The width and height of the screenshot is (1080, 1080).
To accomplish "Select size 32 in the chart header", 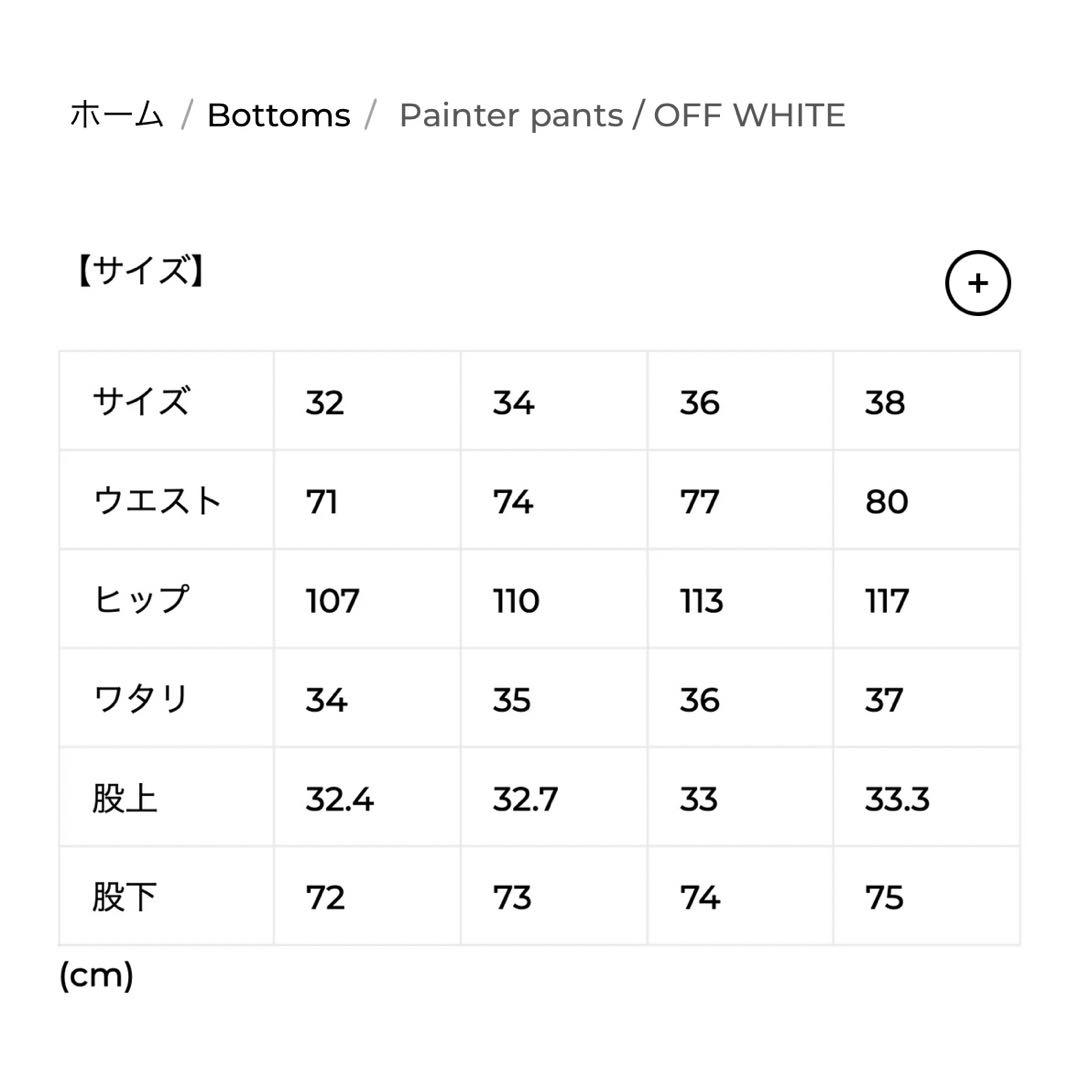I will point(324,402).
